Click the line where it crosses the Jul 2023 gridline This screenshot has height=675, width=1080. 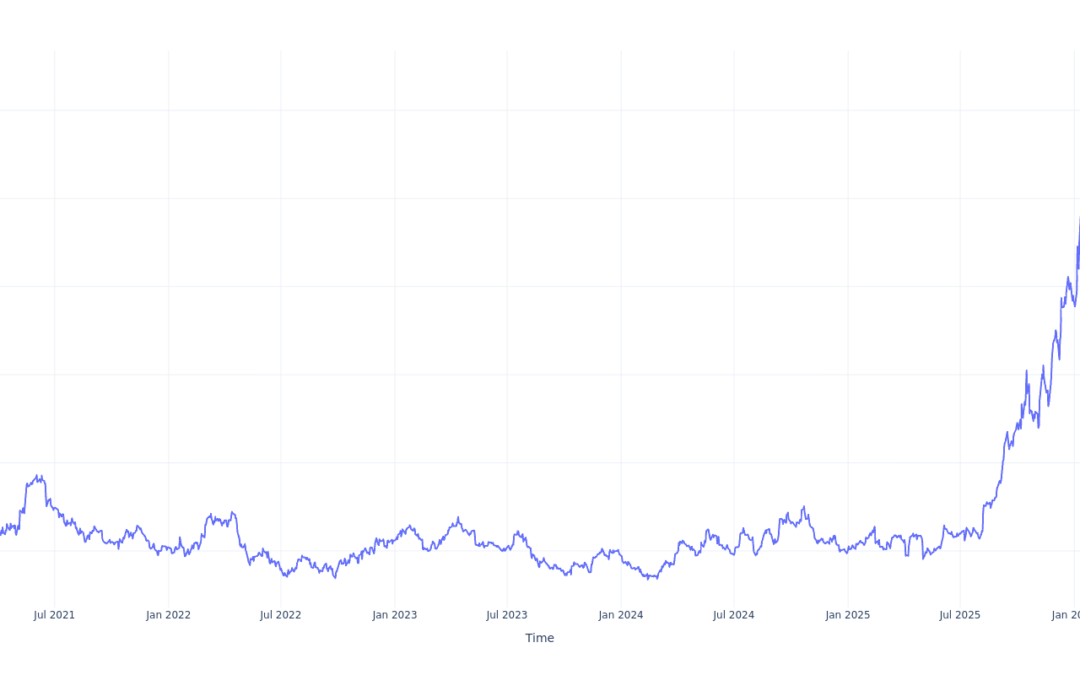(x=507, y=548)
